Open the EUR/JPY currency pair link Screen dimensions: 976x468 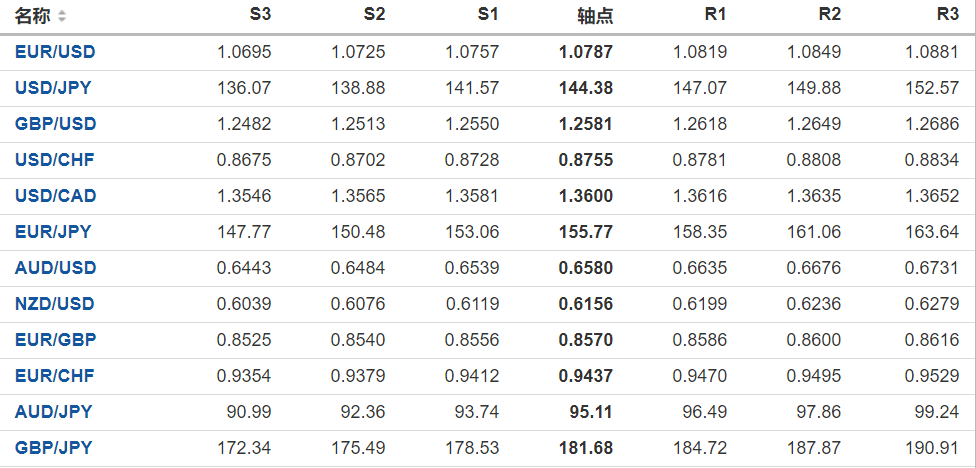pyautogui.click(x=53, y=232)
